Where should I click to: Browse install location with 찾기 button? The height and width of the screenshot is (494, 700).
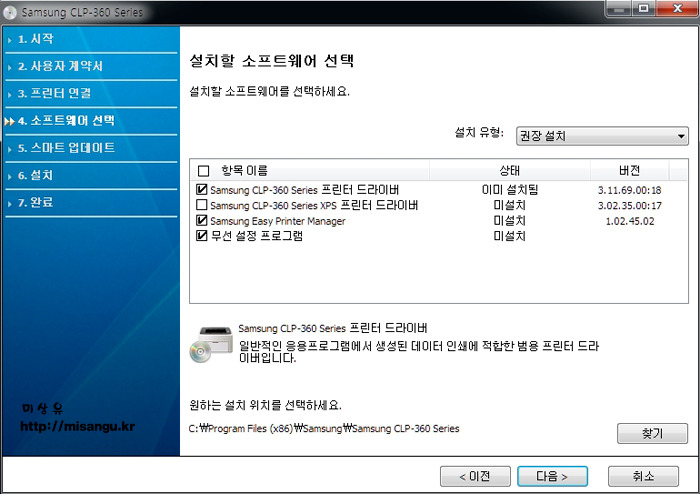652,433
